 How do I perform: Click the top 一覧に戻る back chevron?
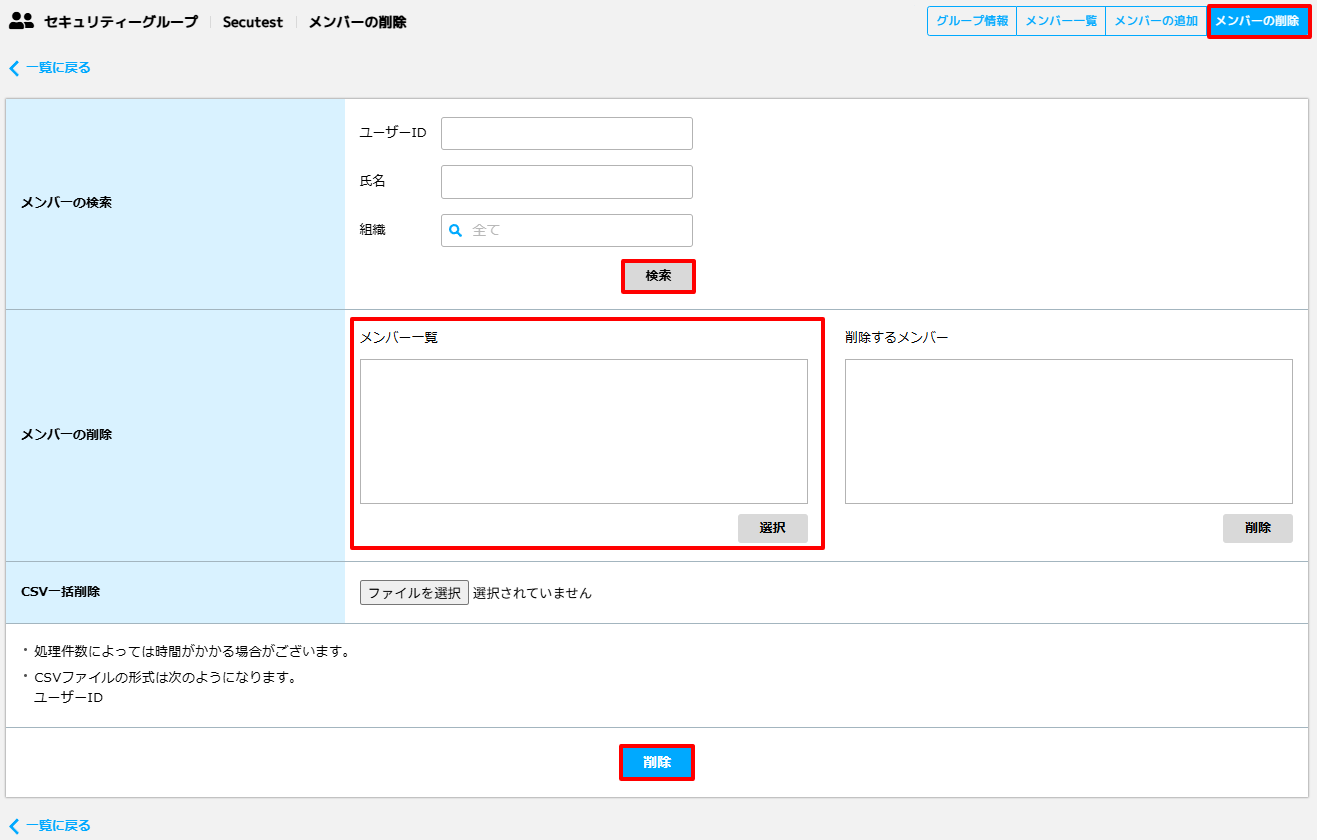click(14, 68)
